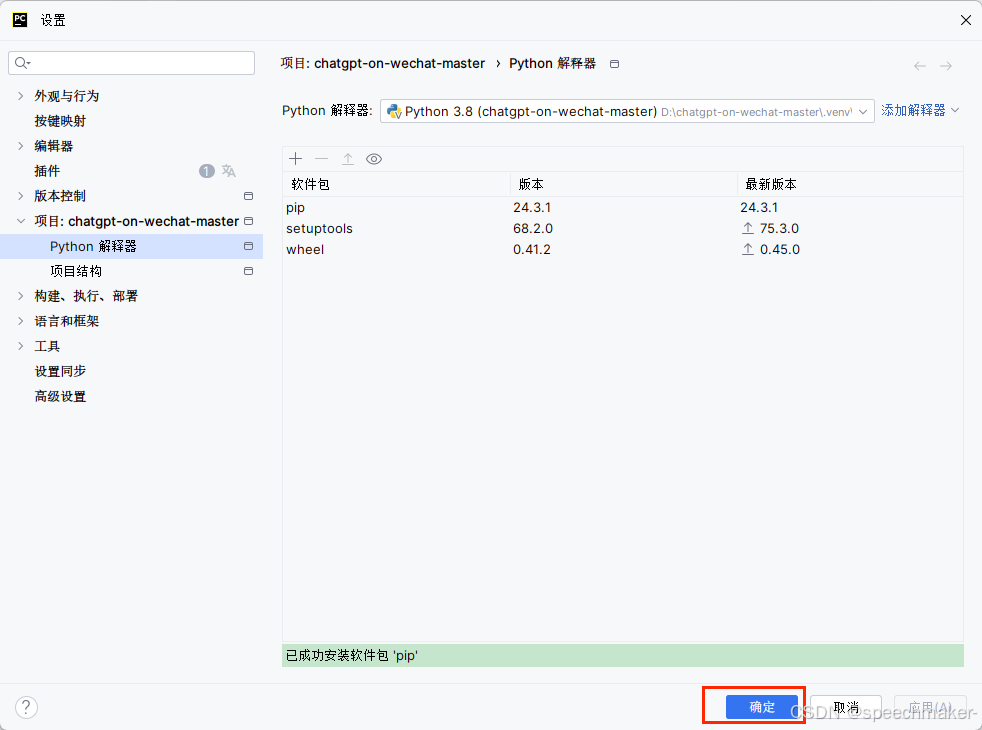Click the minus icon to uninstall package
The height and width of the screenshot is (730, 982).
point(321,159)
